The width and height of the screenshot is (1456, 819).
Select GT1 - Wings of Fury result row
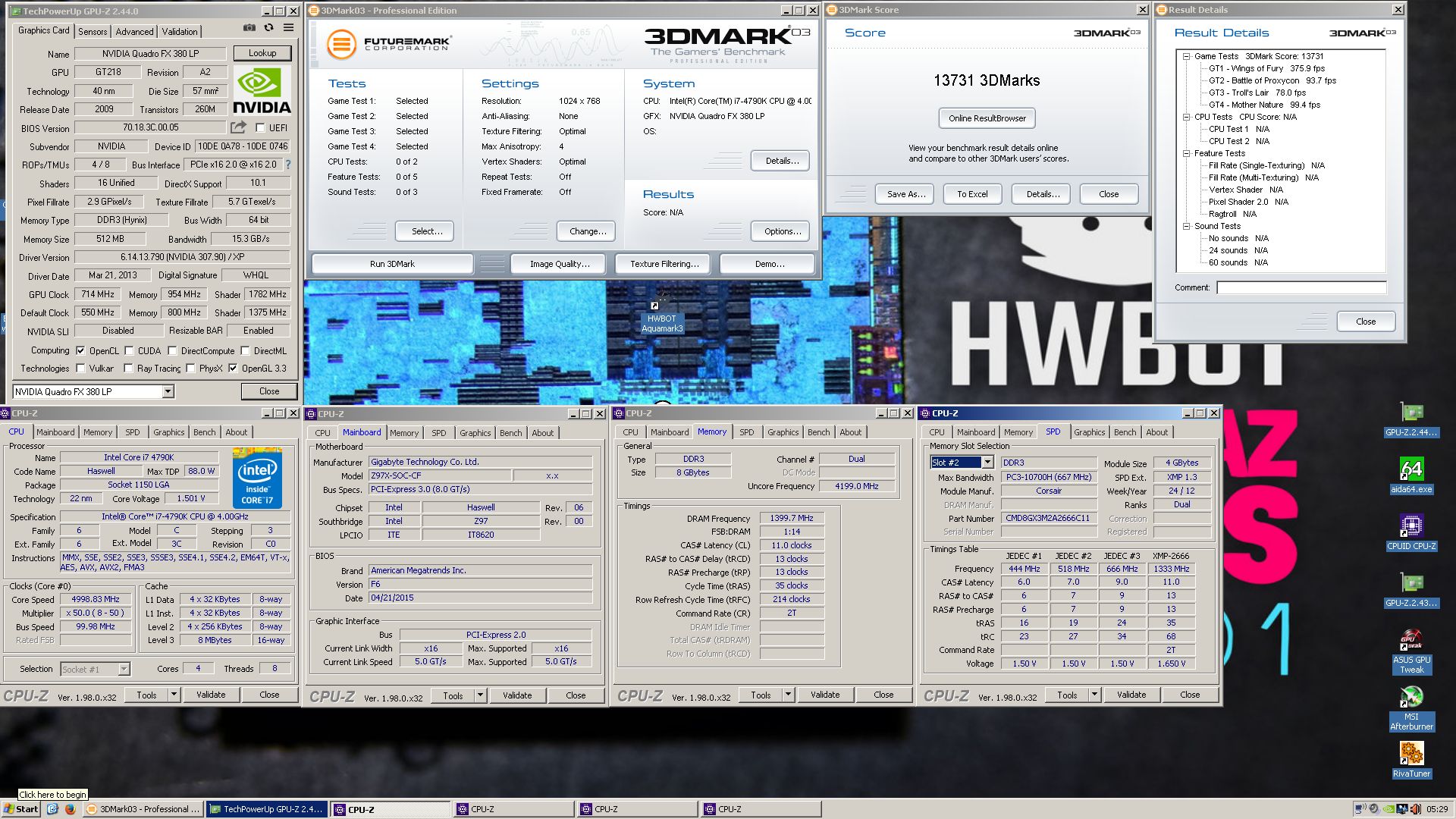coord(1266,68)
